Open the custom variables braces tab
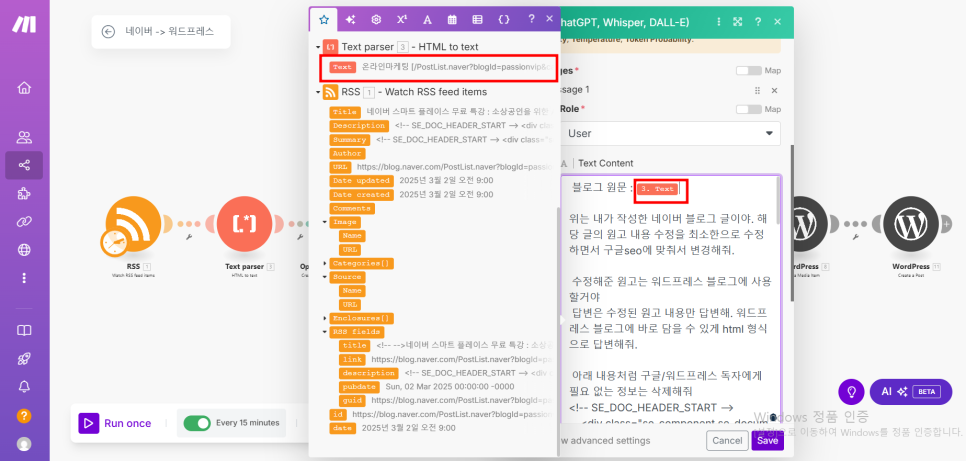 (x=503, y=19)
